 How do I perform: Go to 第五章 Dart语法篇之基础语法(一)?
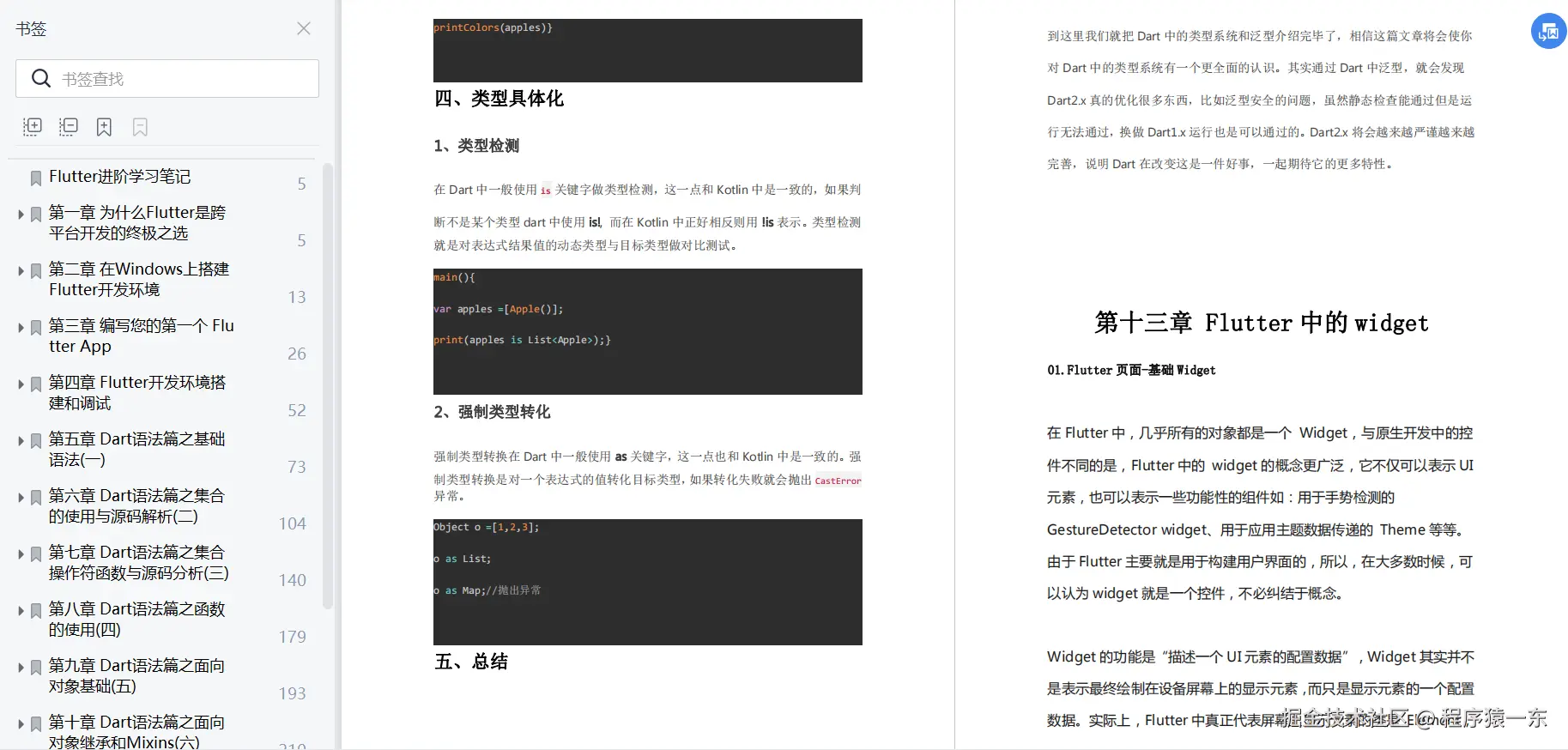(x=137, y=450)
